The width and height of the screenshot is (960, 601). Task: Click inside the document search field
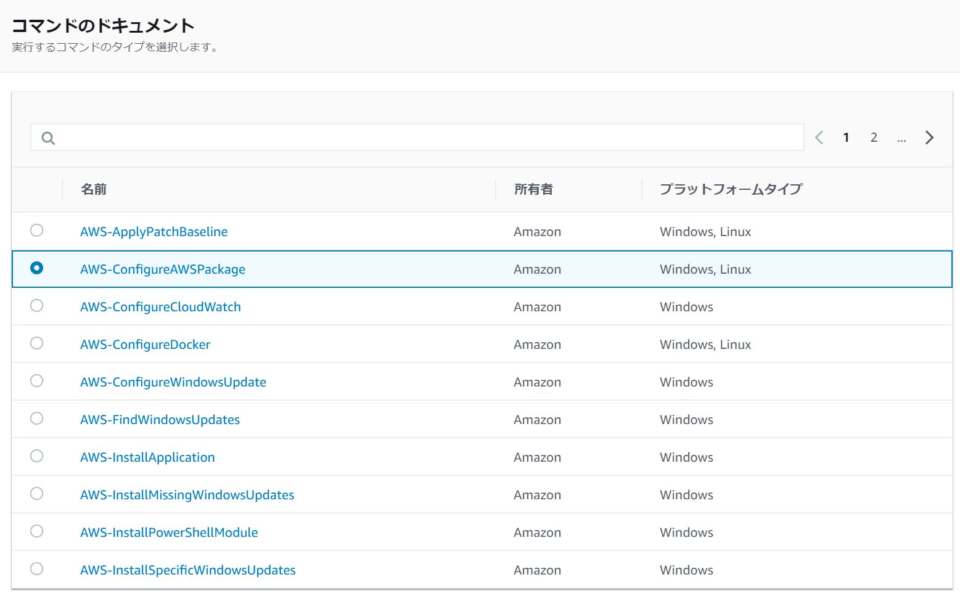(400, 137)
